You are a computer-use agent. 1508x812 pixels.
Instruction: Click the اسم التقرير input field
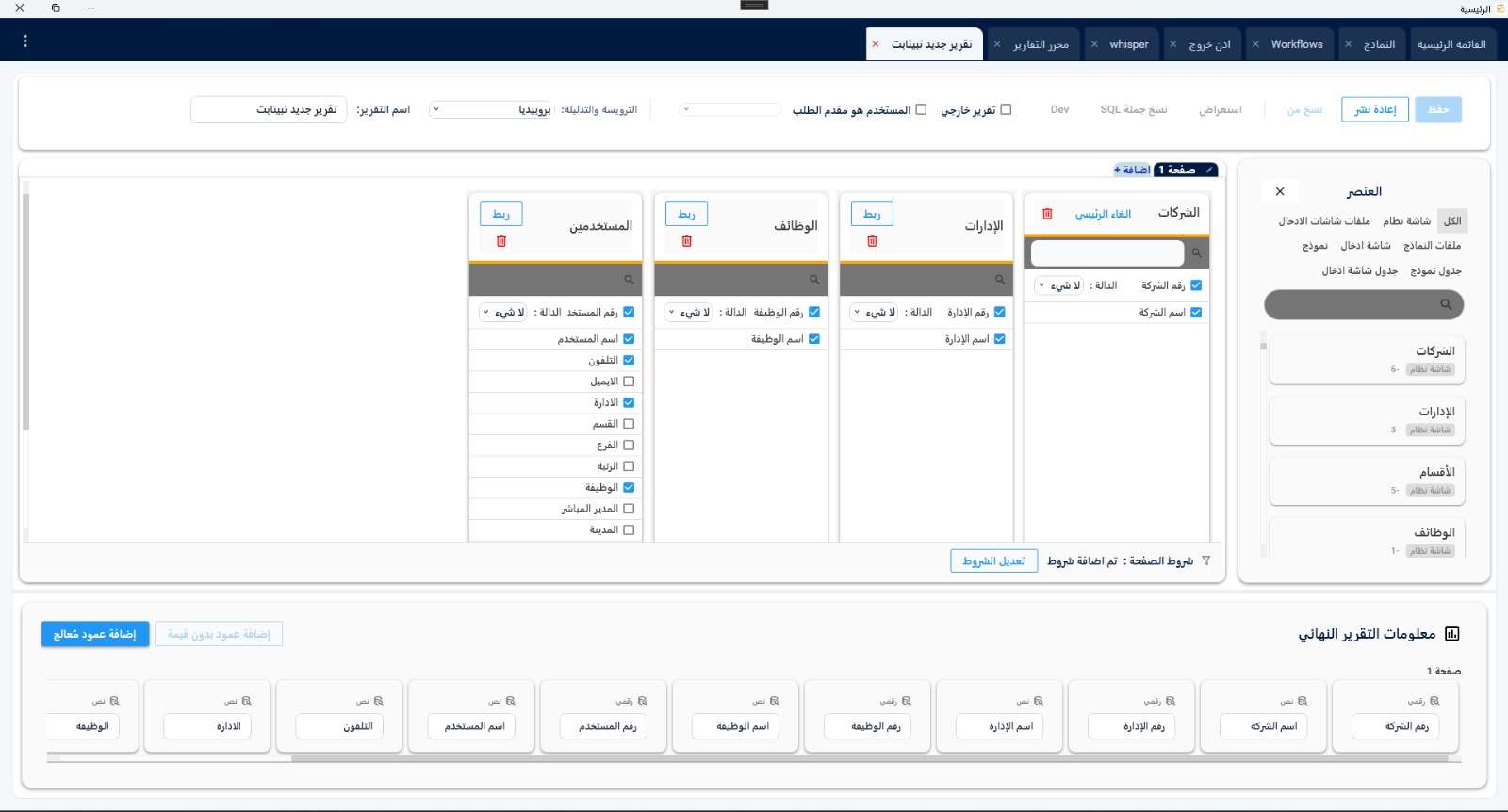pos(269,109)
